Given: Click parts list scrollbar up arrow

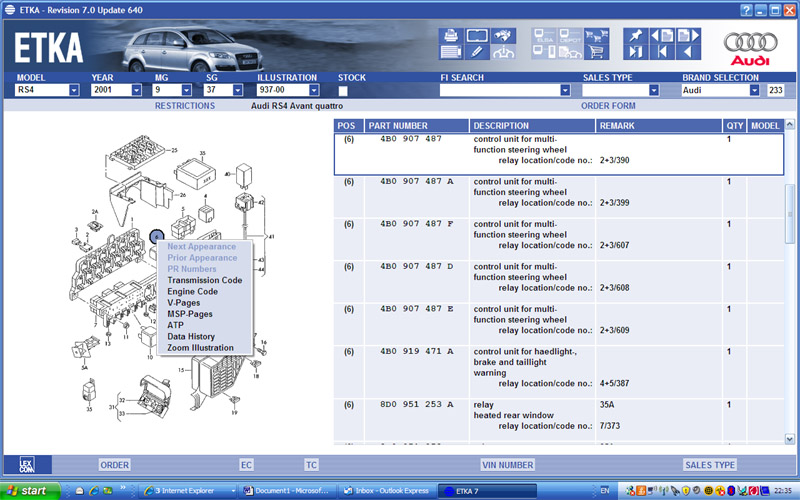Looking at the screenshot, I should pos(790,124).
